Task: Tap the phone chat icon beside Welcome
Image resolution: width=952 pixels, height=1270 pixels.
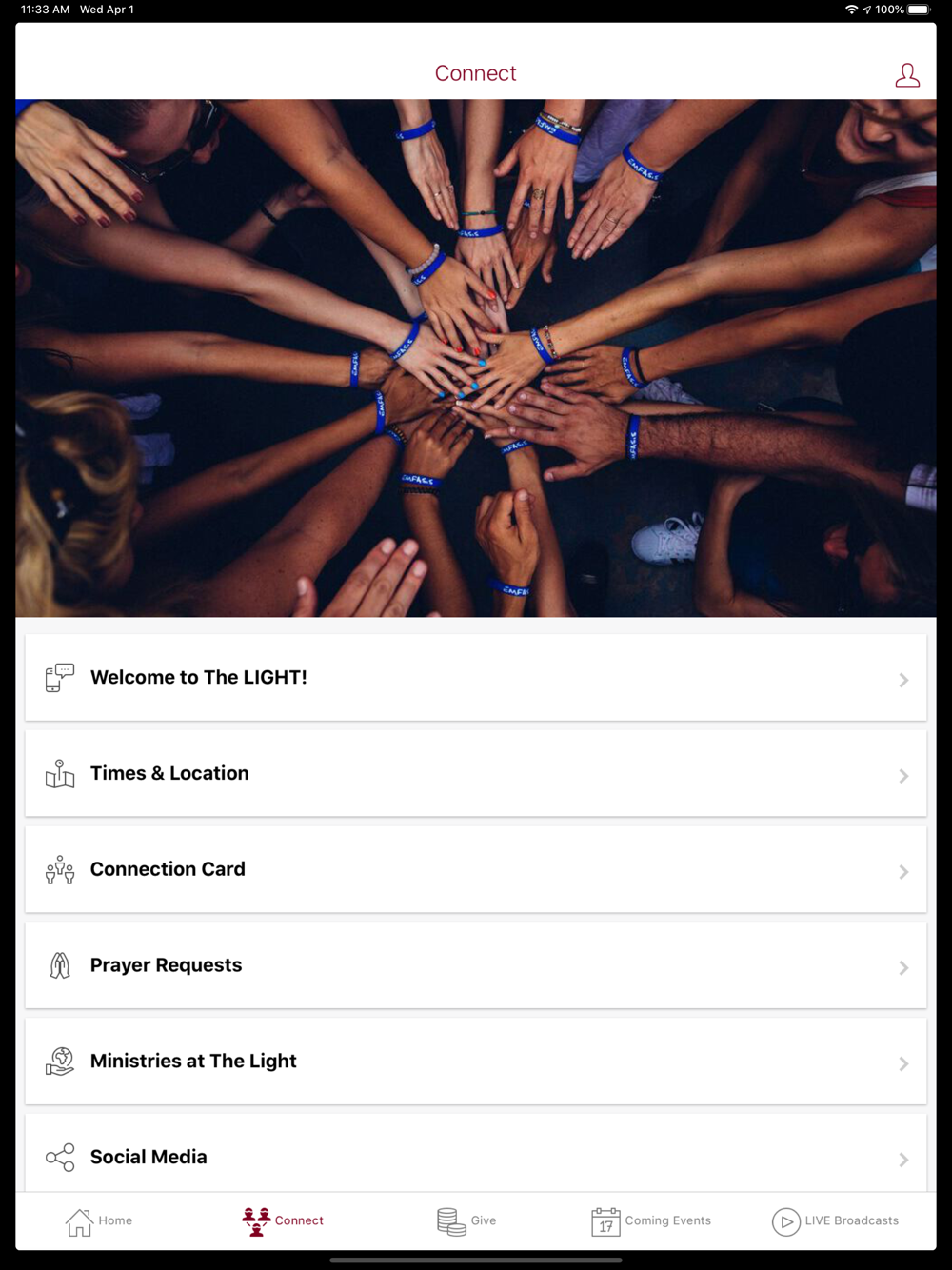Action: 60,678
